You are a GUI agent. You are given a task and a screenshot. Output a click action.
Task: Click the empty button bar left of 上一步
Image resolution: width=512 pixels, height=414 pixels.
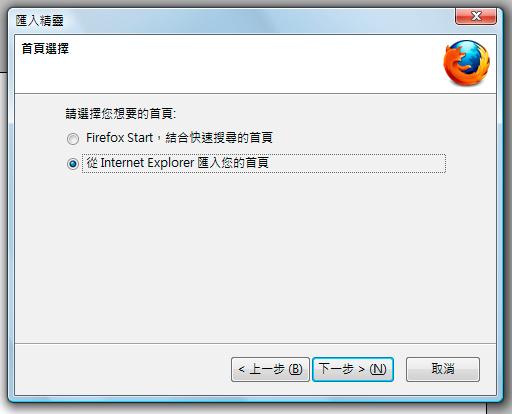(122, 369)
